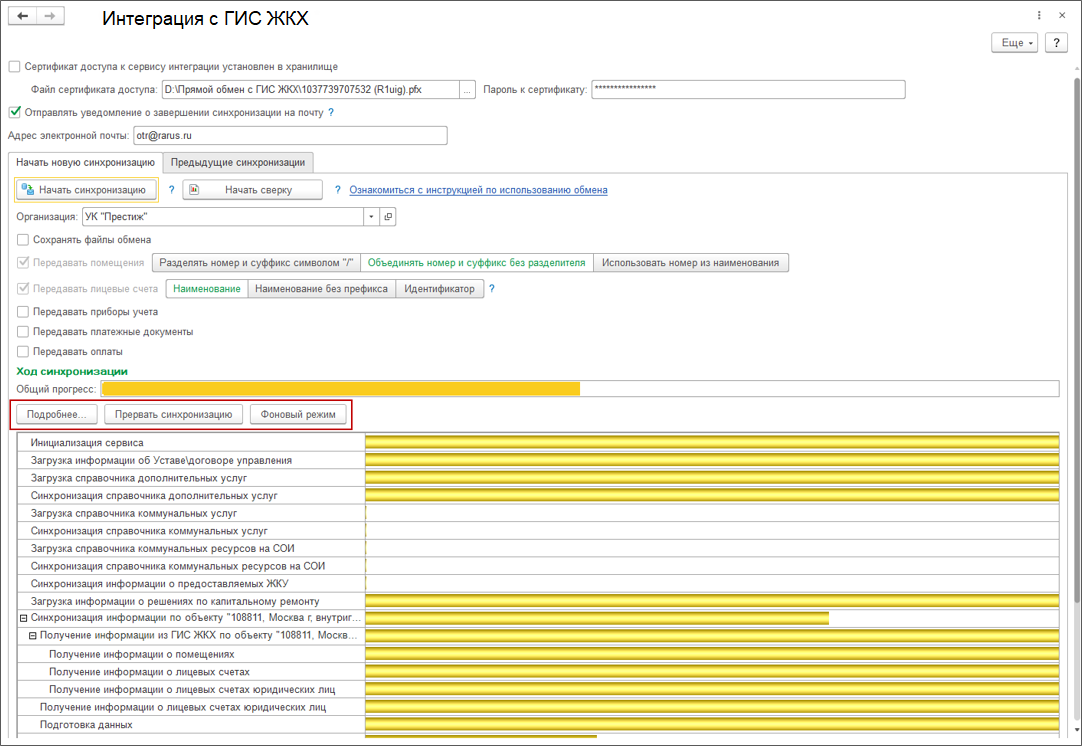Image resolution: width=1082 pixels, height=746 pixels.
Task: Click help mark next to Идентификатор option
Action: pyautogui.click(x=492, y=289)
